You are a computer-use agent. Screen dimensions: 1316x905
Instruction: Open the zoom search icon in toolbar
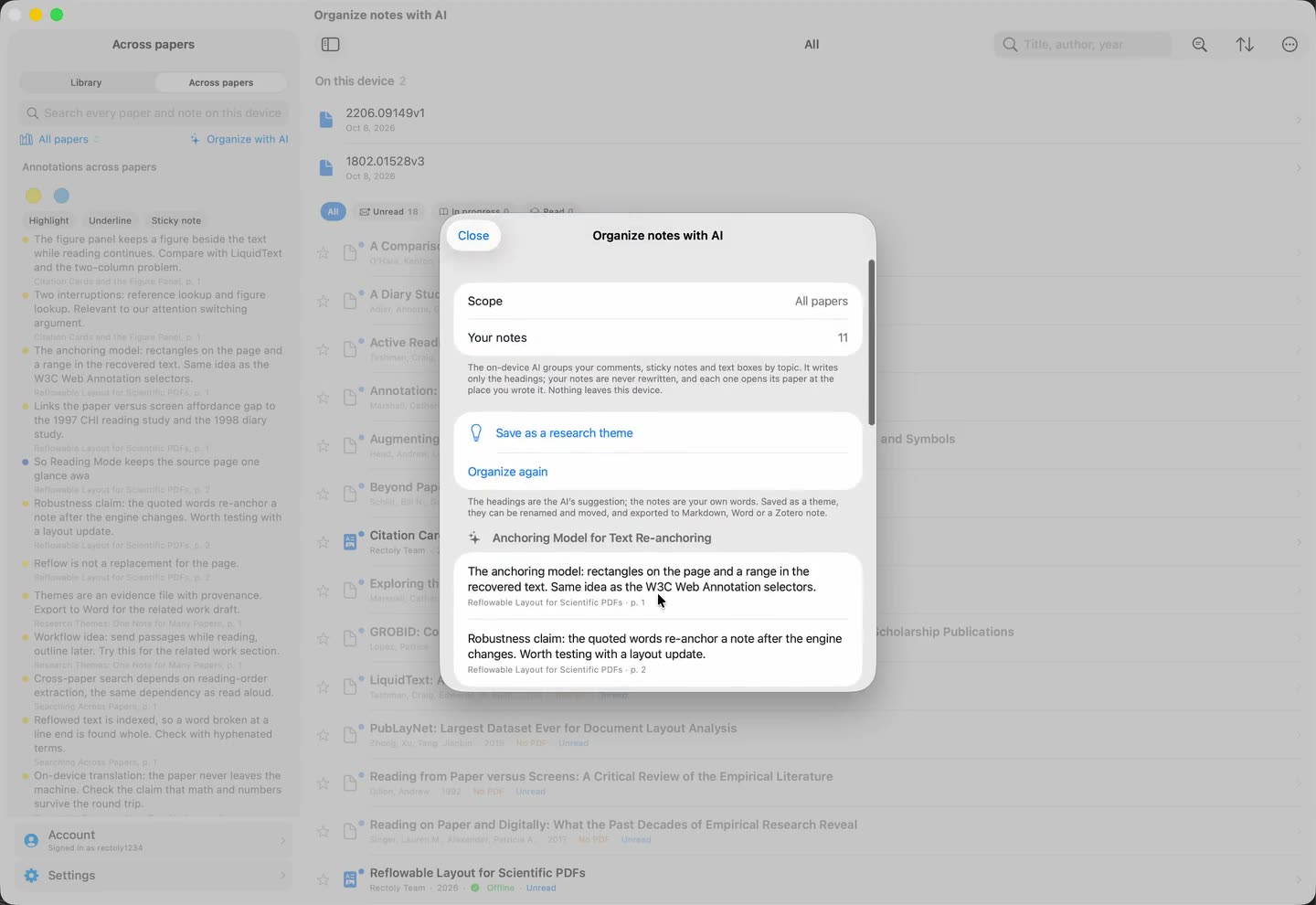[x=1200, y=45]
